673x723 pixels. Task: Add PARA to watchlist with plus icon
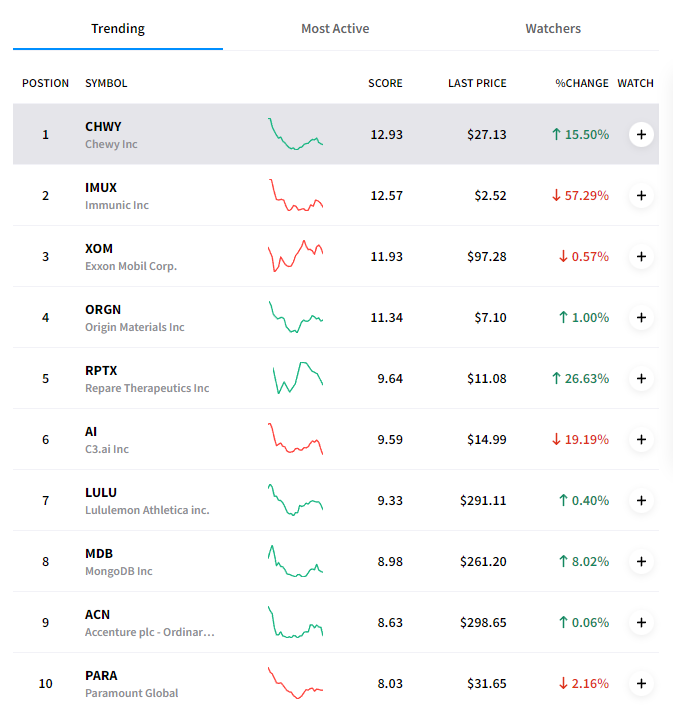click(641, 683)
